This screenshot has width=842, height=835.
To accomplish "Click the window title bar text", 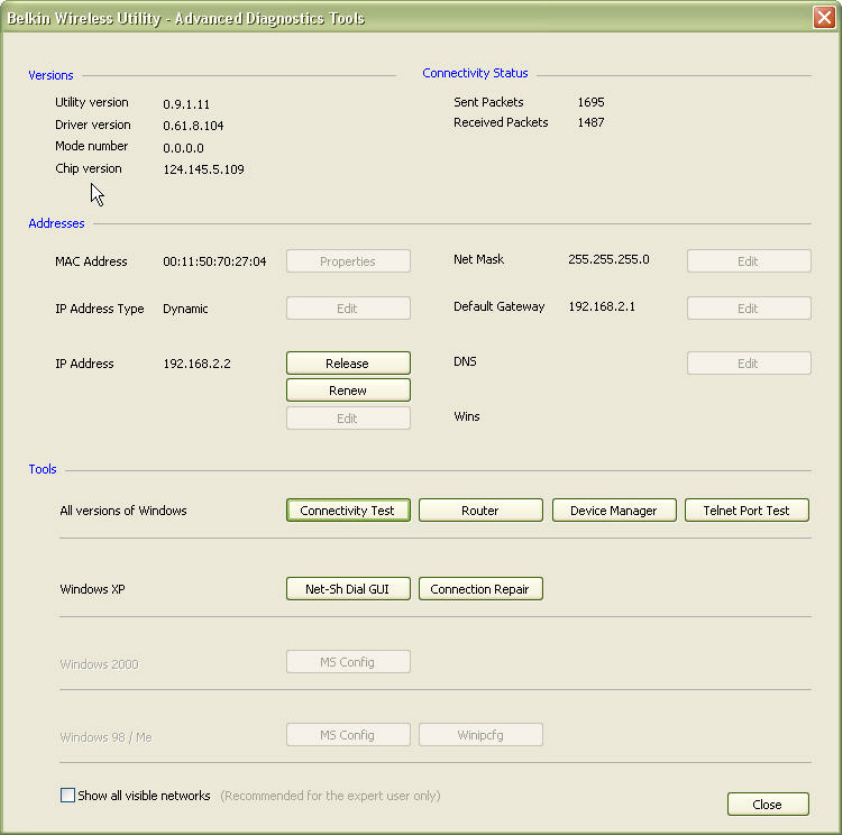I will tap(186, 18).
